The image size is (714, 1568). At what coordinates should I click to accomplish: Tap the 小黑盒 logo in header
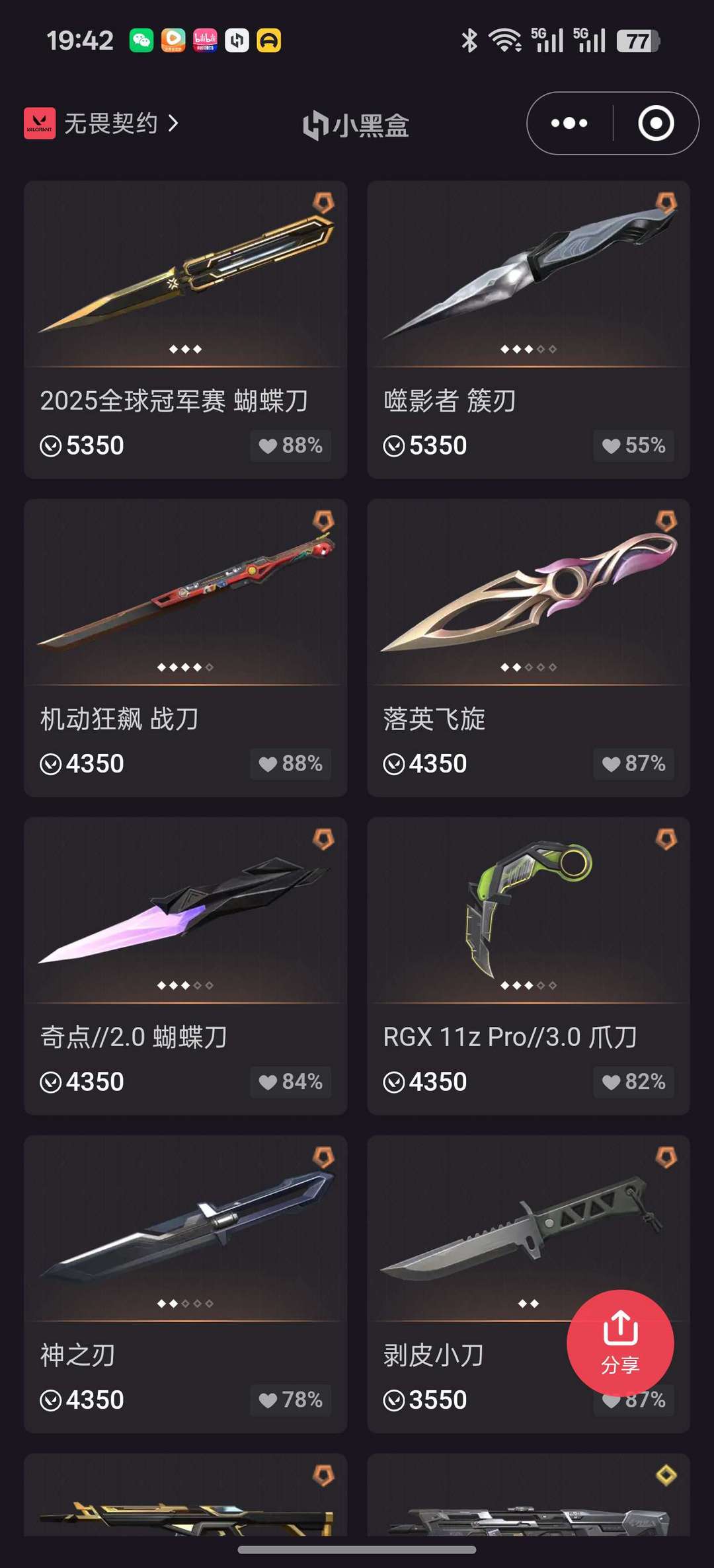(x=356, y=126)
